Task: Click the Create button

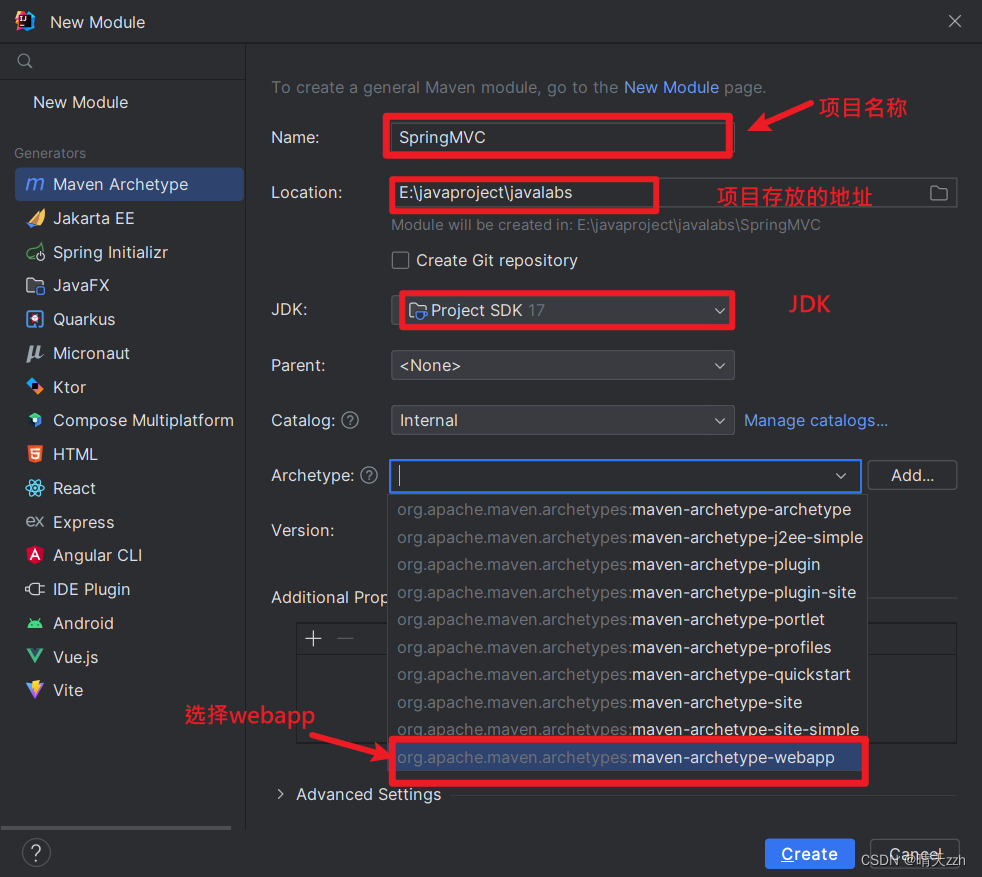Action: [809, 854]
